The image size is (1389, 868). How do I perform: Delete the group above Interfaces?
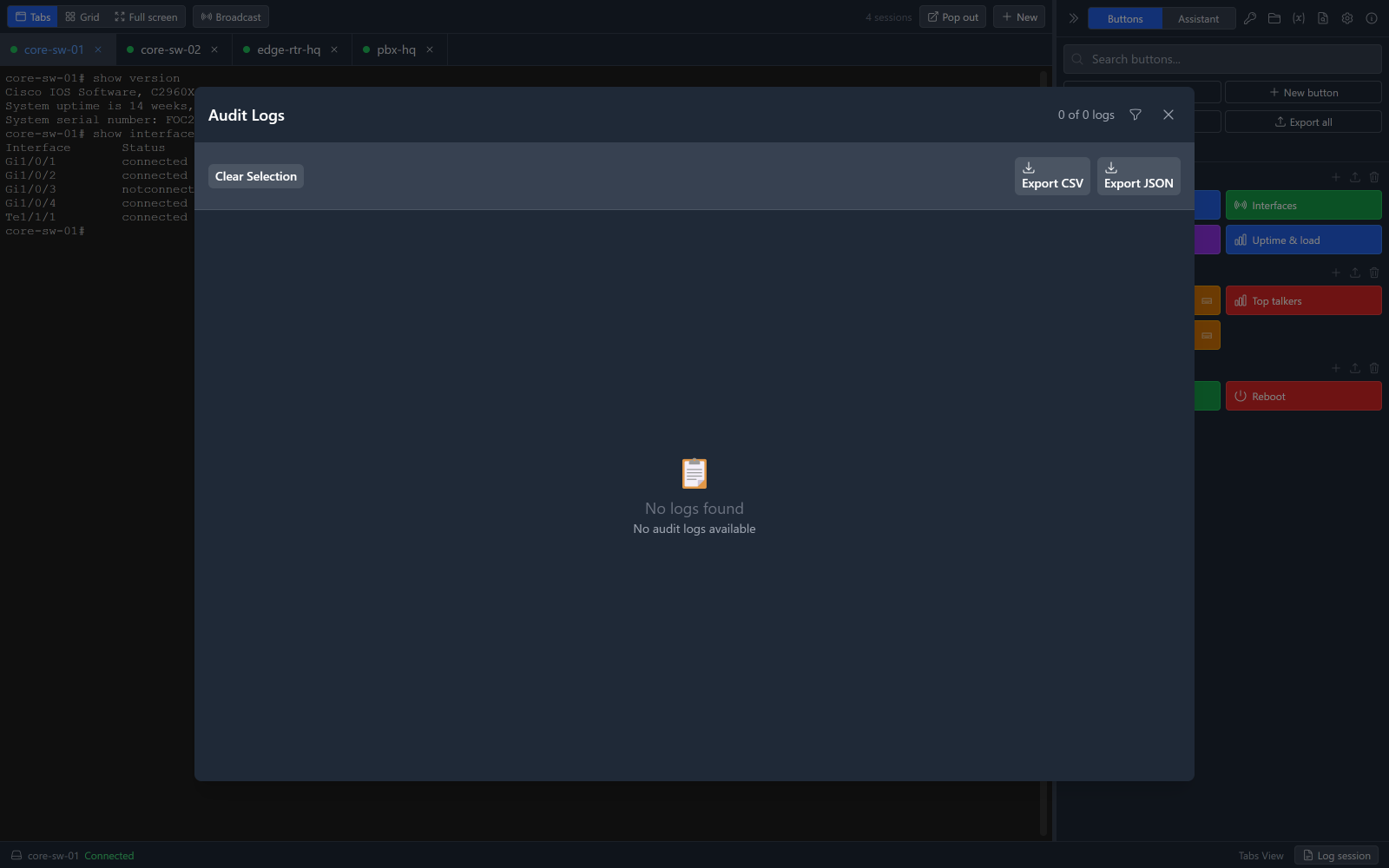click(1374, 177)
